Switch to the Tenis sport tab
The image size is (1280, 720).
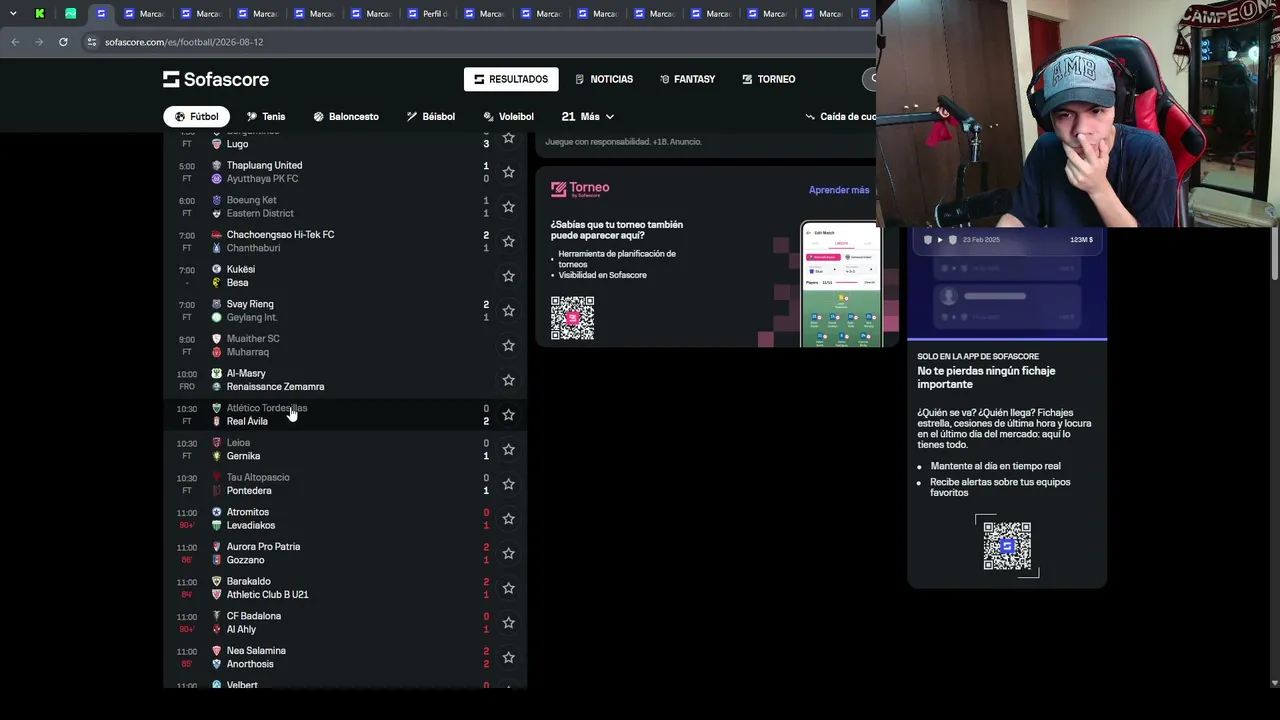coord(266,117)
